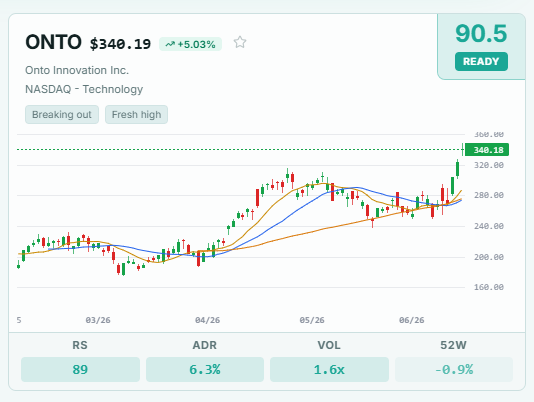The image size is (534, 402).
Task: Click the VOL value 1.6x
Action: coord(329,369)
